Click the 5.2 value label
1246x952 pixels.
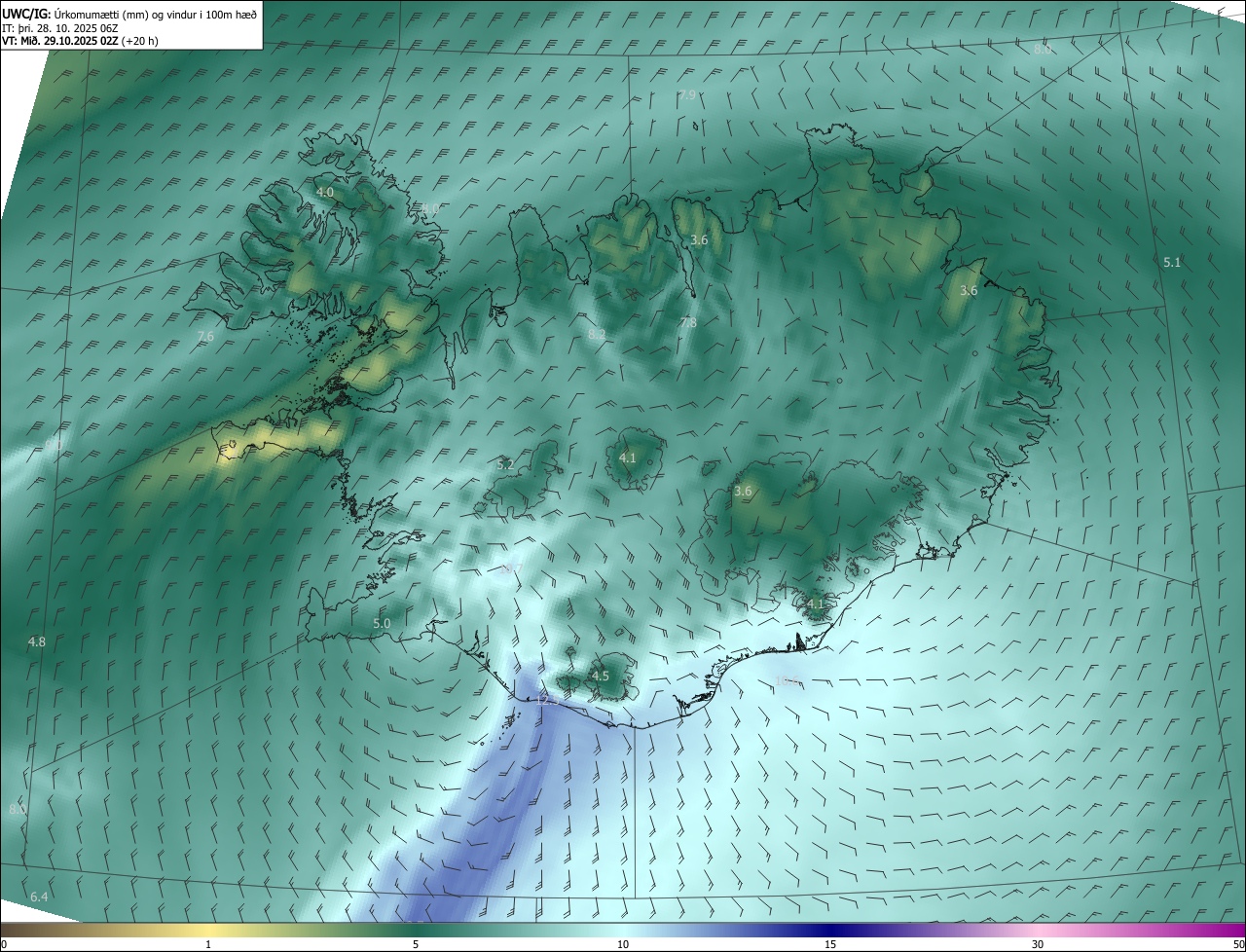point(505,465)
